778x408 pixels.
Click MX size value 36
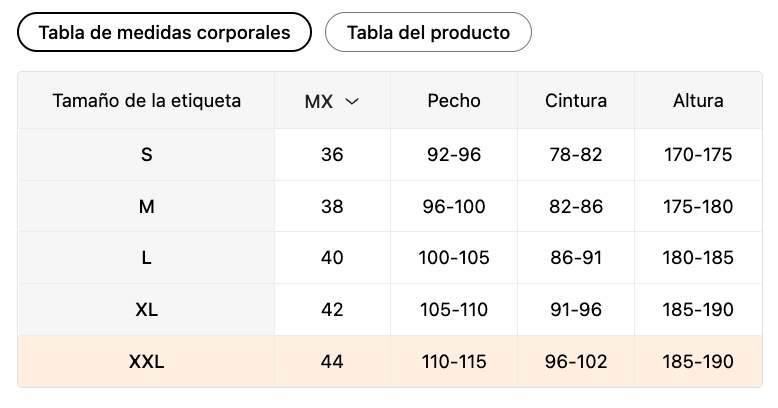point(332,155)
